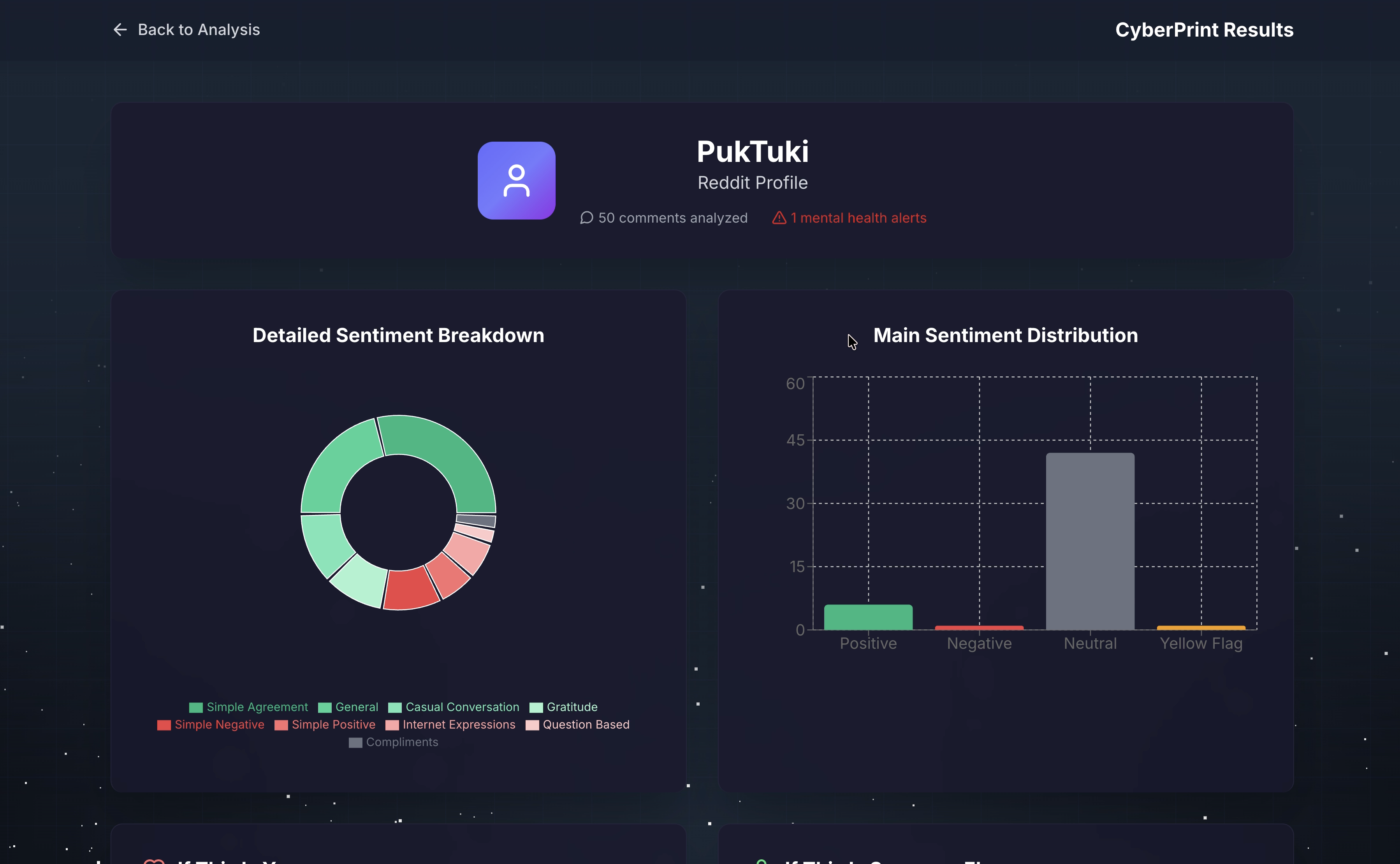Click the 1 mental health alerts text
This screenshot has height=864, width=1400.
(858, 218)
